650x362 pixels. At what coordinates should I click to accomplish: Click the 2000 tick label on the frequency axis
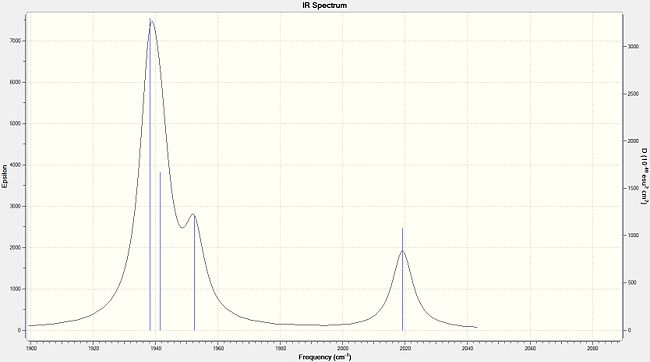(343, 349)
